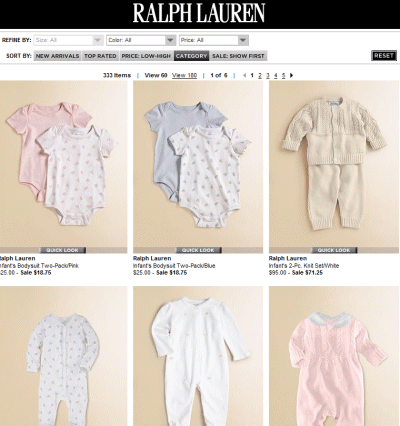Click the Reset button
Viewport: 400px width, 426px height.
[x=384, y=56]
